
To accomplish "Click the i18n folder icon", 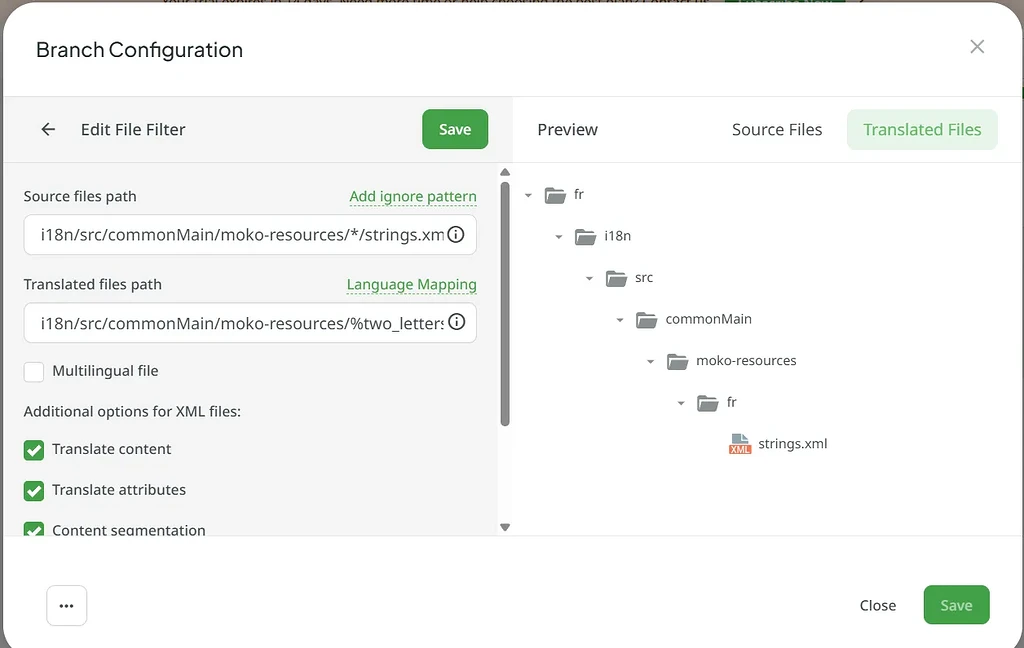I will (x=587, y=236).
